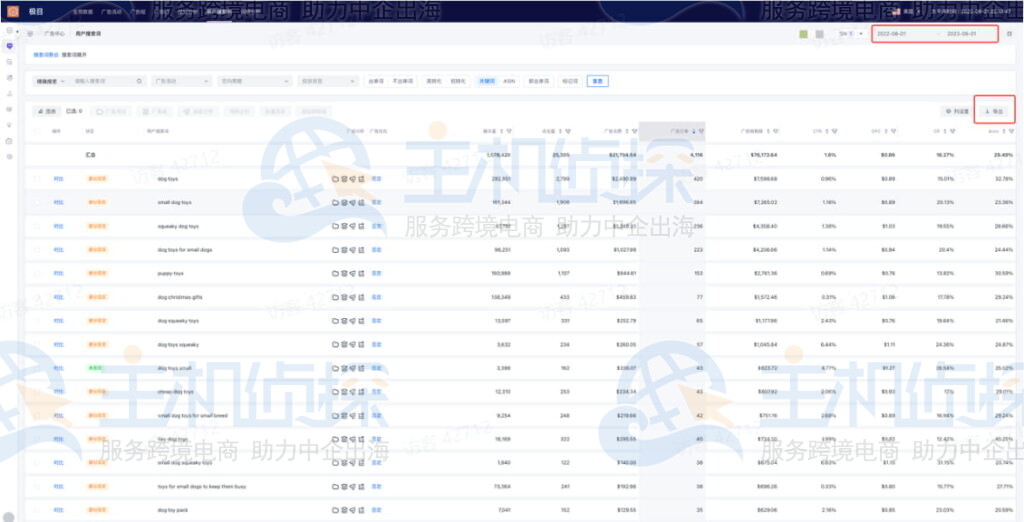Click the orange app logo in the top-left corner
The width and height of the screenshot is (1024, 522).
click(x=12, y=11)
